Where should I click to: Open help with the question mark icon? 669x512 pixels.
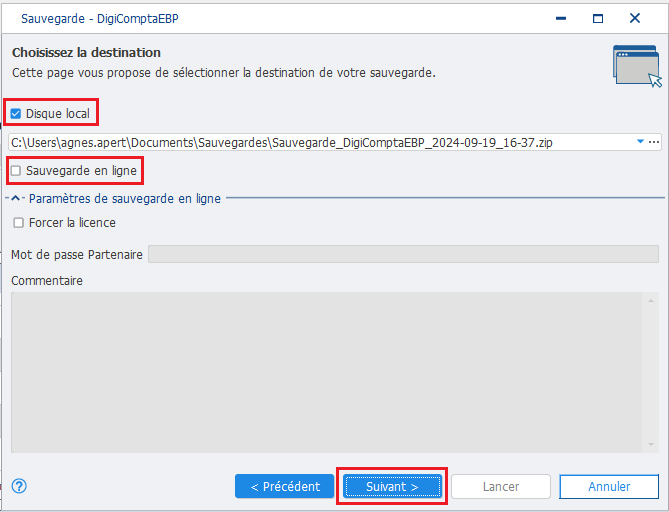pos(19,486)
